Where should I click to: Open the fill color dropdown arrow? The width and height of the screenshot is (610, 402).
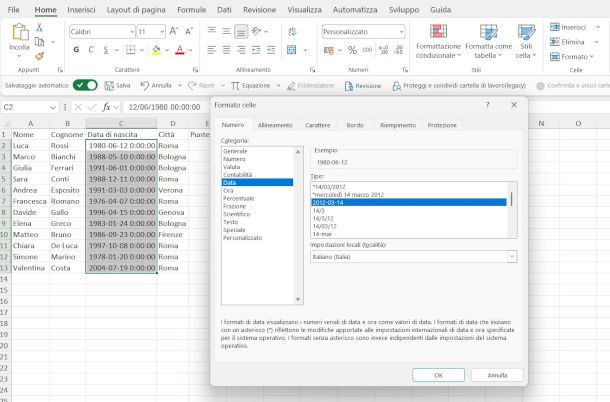[167, 50]
